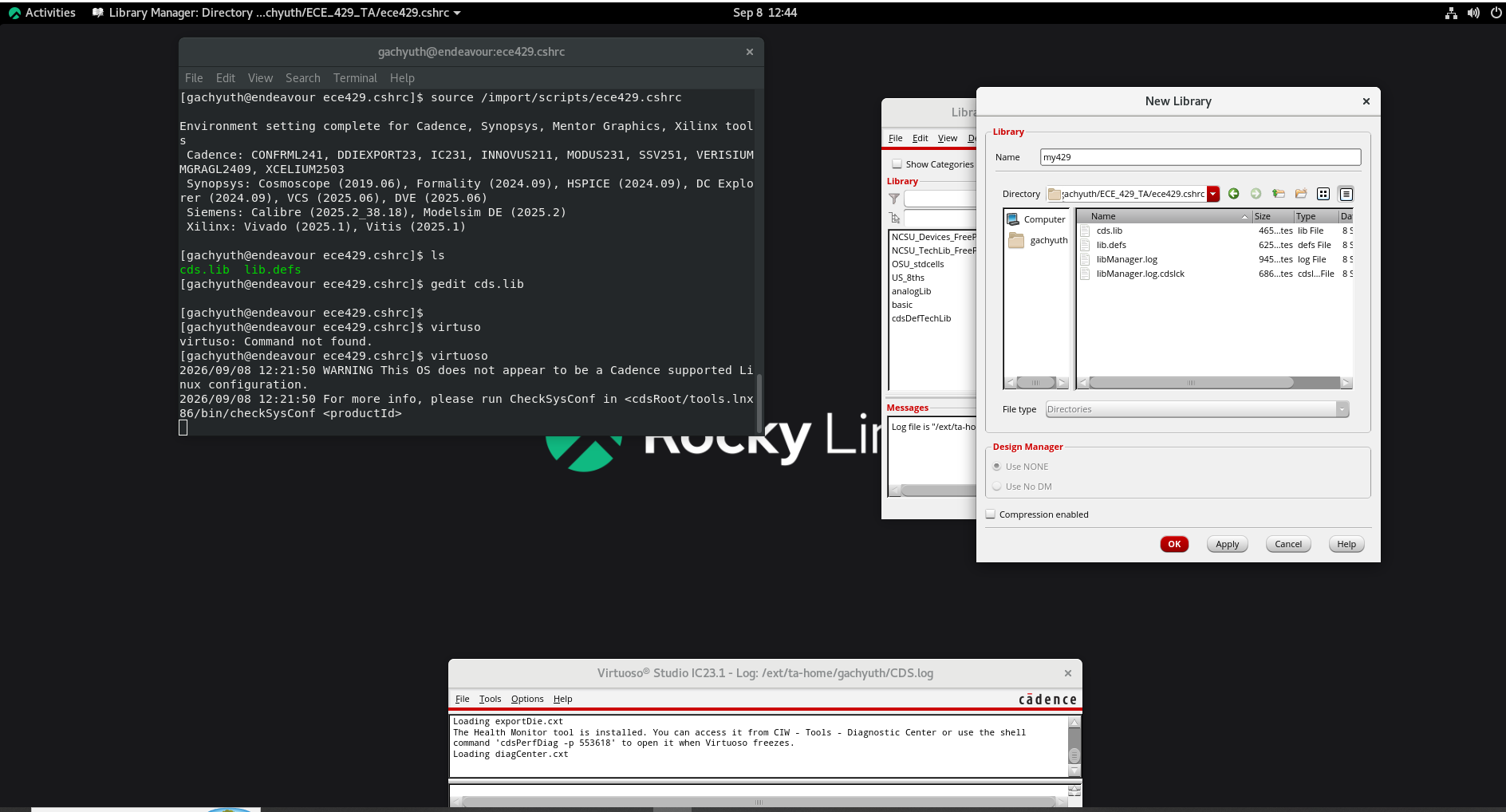Close the New Library dialog
Viewport: 1506px width, 812px height.
coord(1366,101)
